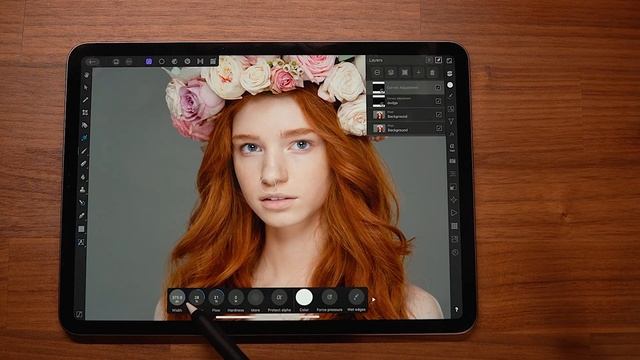The image size is (640, 360).
Task: Toggle visibility checkbox of the dodge layer
Action: click(x=438, y=101)
